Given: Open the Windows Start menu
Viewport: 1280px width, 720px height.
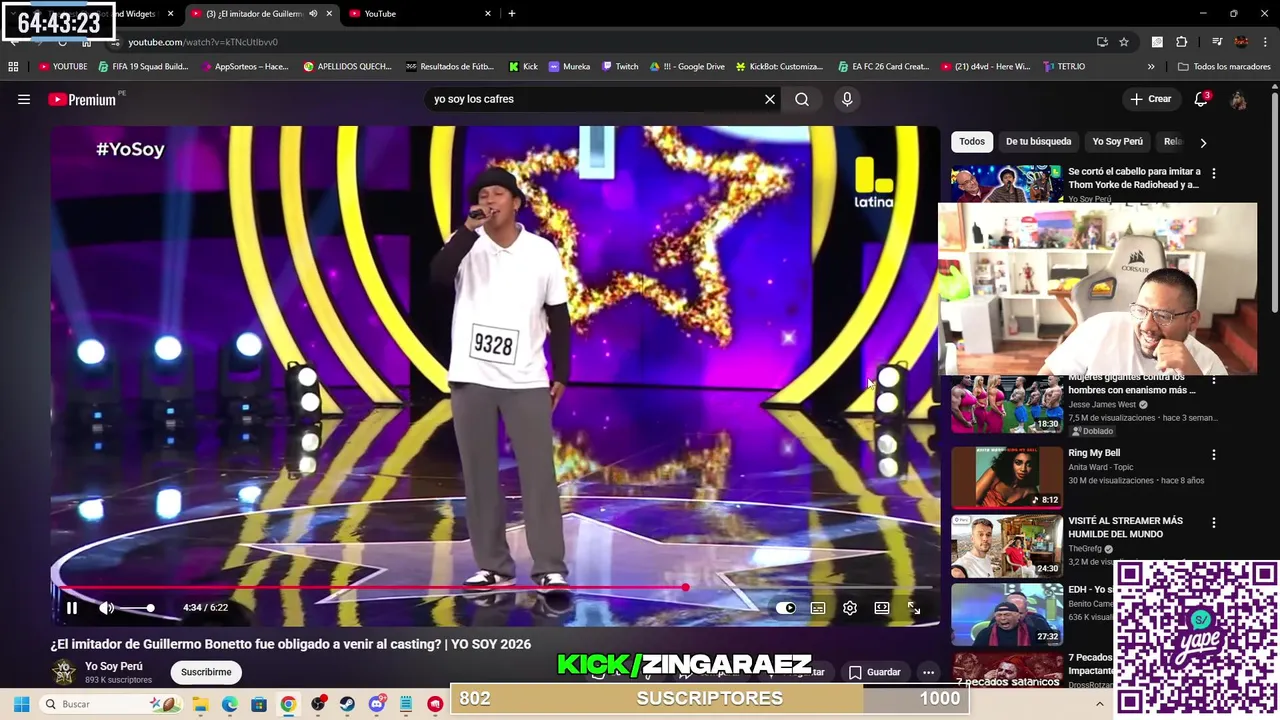Looking at the screenshot, I should point(21,704).
